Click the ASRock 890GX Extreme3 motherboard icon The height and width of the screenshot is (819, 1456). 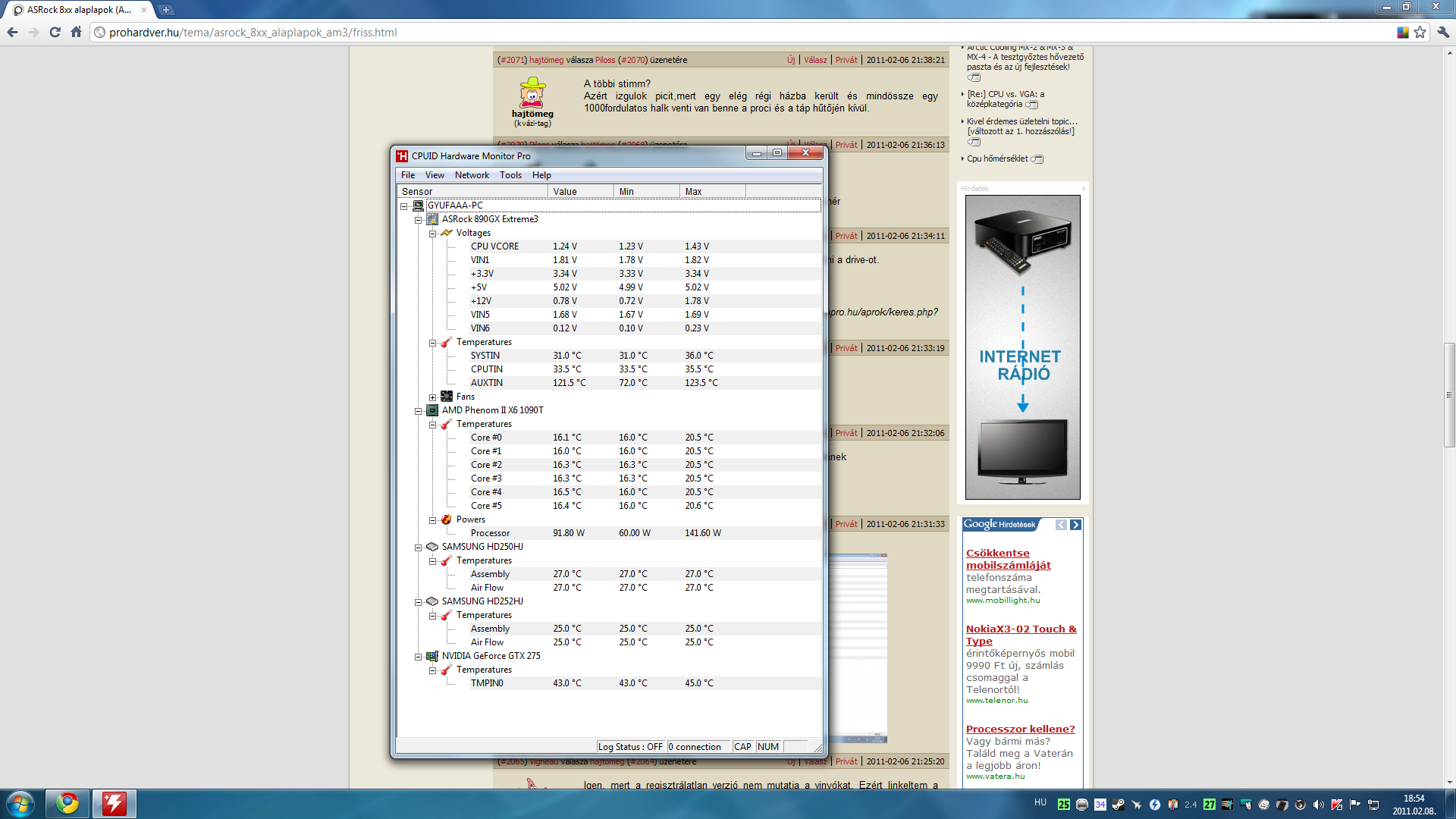(432, 219)
